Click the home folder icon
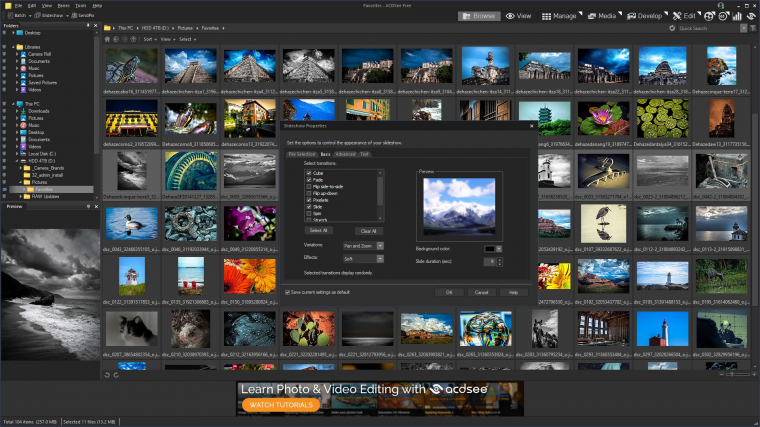 (x=108, y=39)
